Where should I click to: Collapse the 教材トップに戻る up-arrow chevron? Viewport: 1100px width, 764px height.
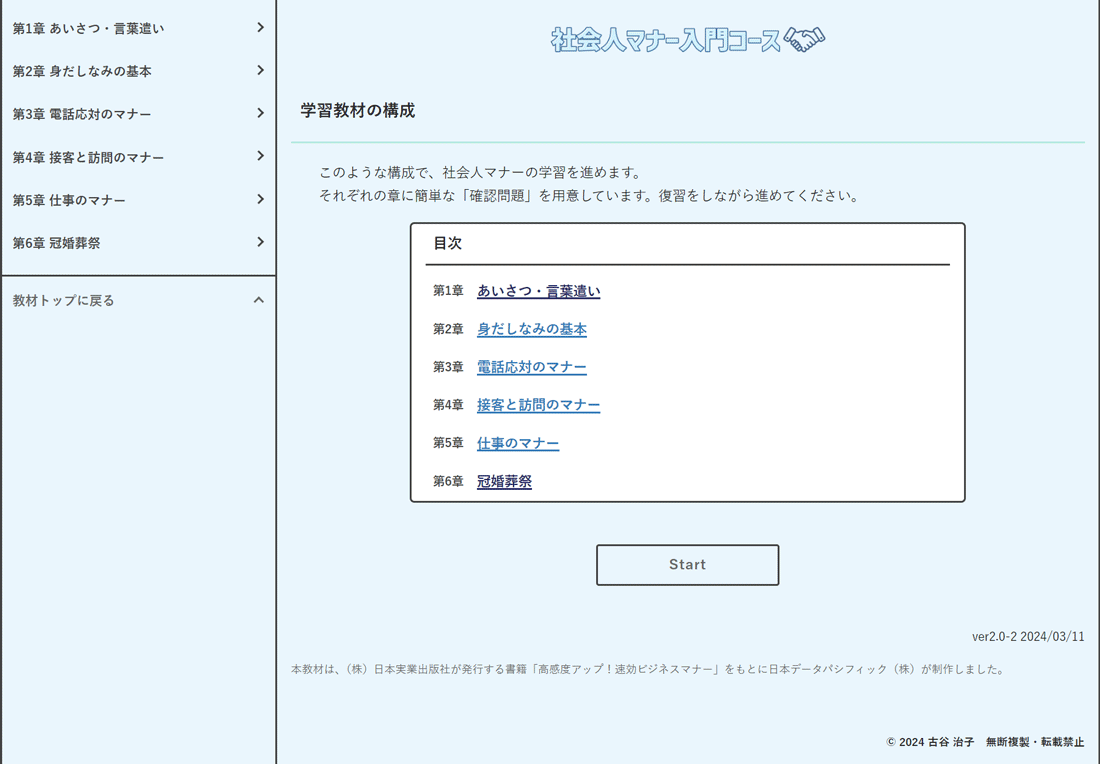(x=259, y=300)
